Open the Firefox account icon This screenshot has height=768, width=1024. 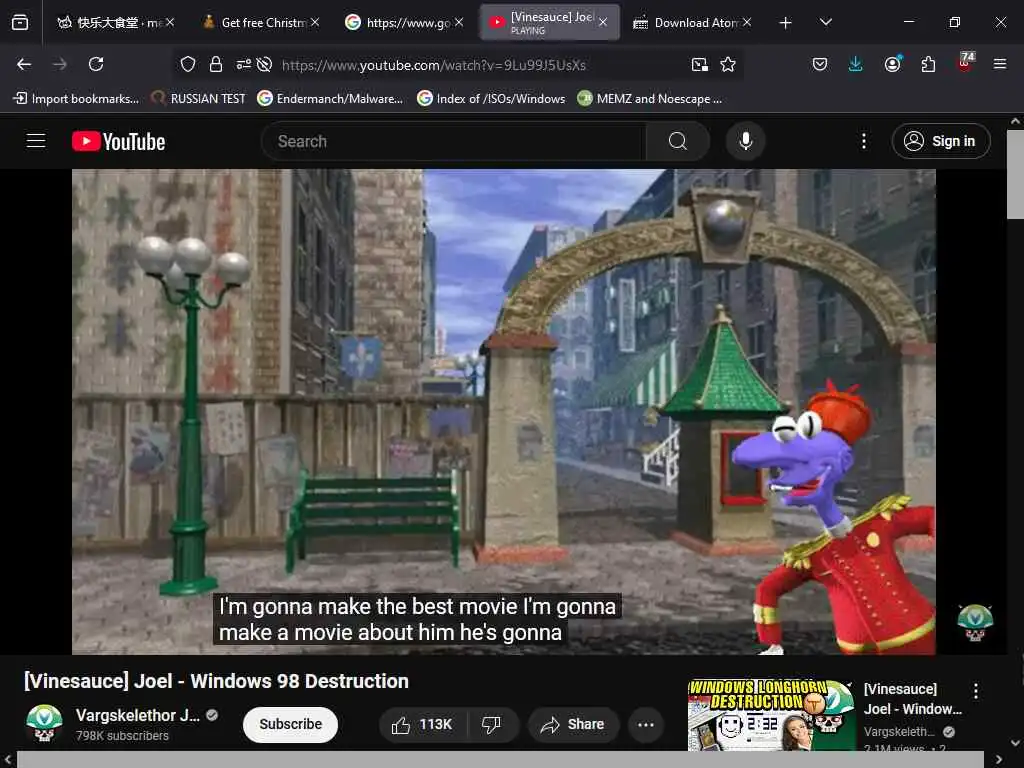892,64
